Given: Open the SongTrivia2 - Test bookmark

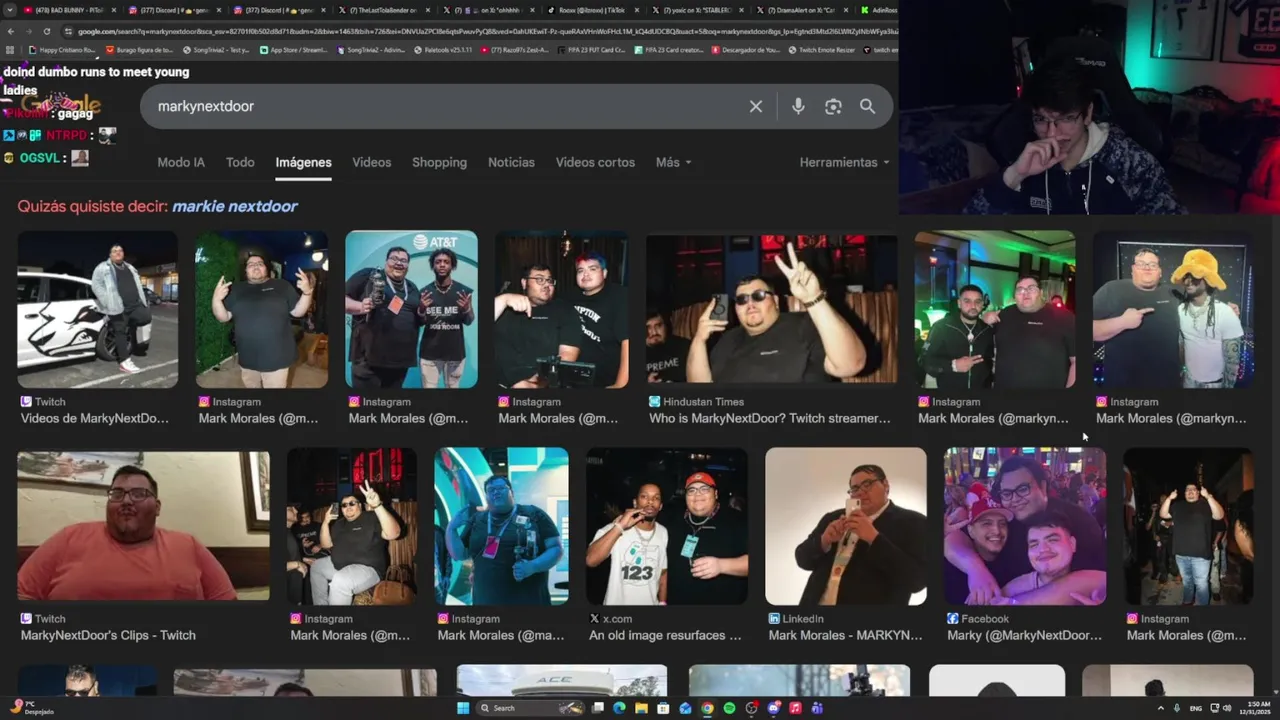Looking at the screenshot, I should click(216, 49).
